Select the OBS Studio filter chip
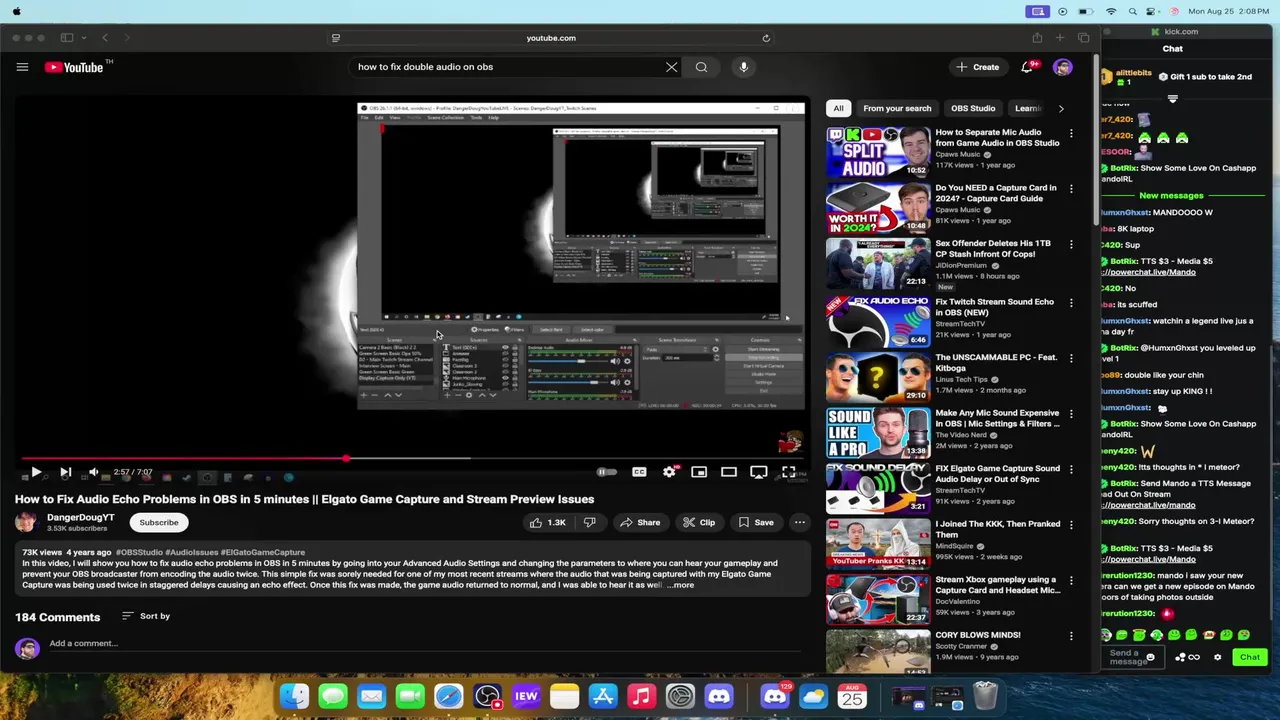This screenshot has height=720, width=1280. pos(973,108)
